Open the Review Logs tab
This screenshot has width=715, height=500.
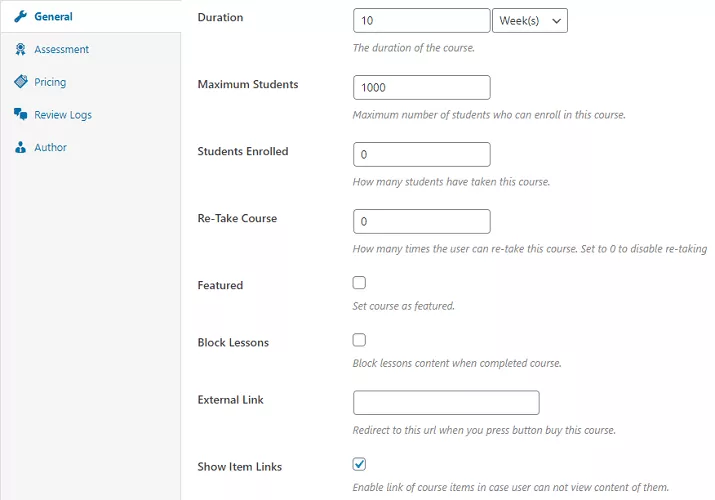click(x=62, y=115)
